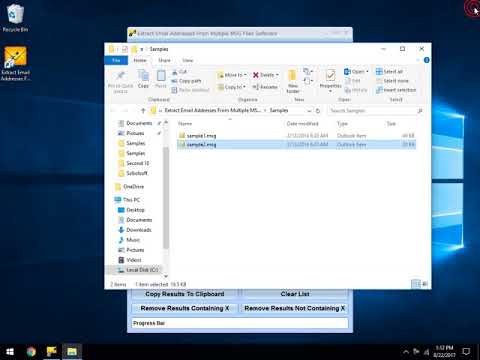Viewport: 480px width, 360px height.
Task: Switch to the Share ribbon tab
Action: (x=164, y=60)
